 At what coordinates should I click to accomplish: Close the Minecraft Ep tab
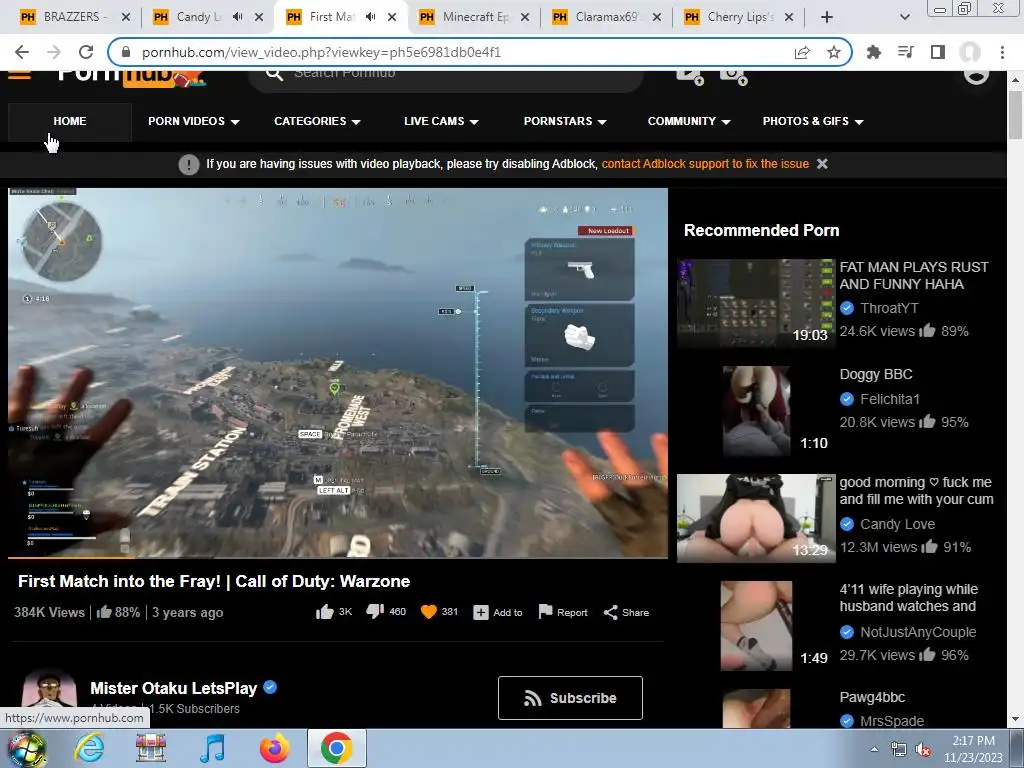tap(524, 17)
